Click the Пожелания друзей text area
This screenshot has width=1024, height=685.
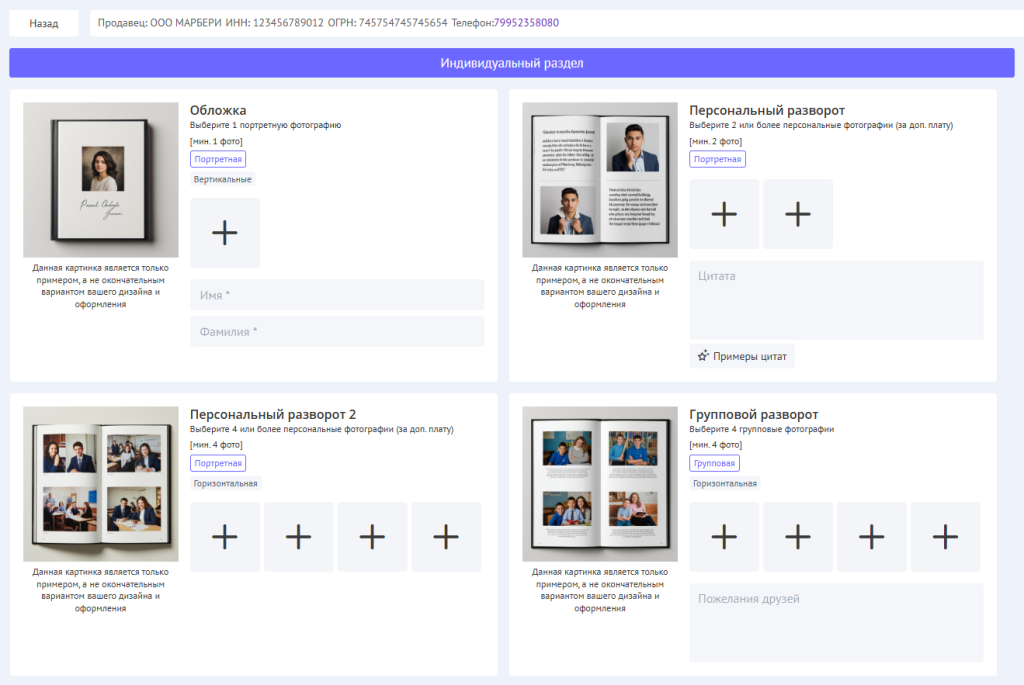836,622
